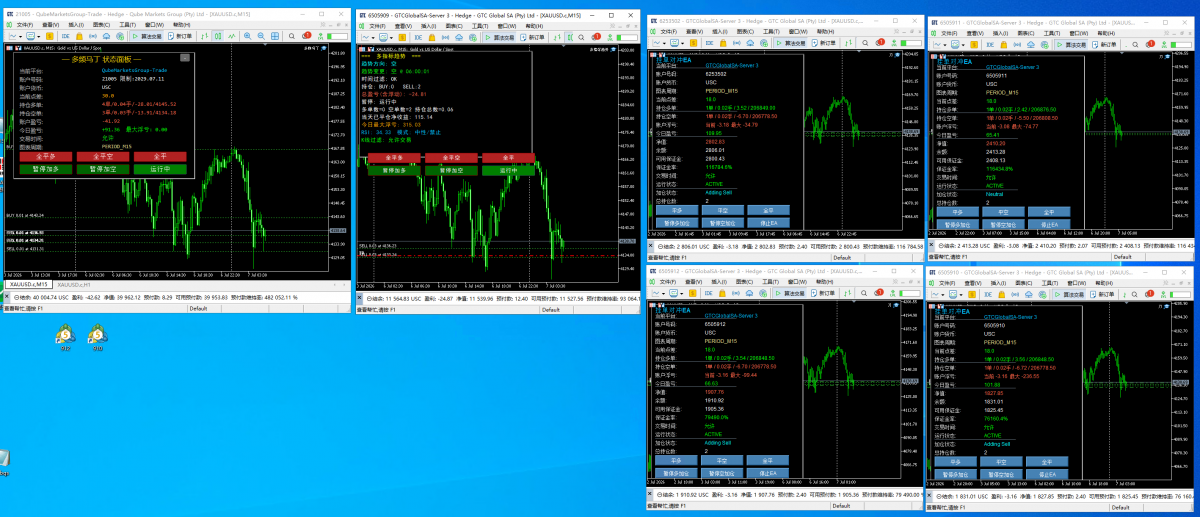The height and width of the screenshot is (517, 1200).
Task: Click zoom-out magnifier in 21005 Qube toolbar
Action: tap(261, 36)
